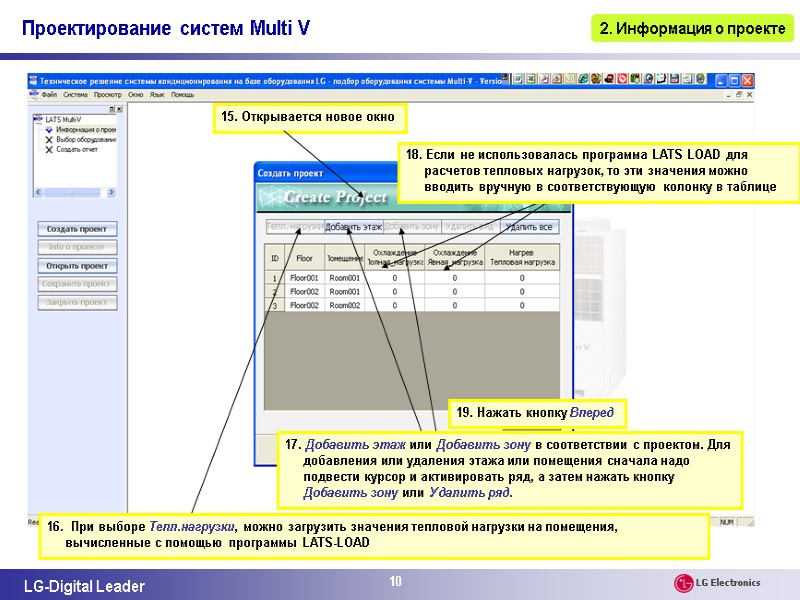
Task: Click the blue arrow icon beside Информация о проекте
Action: (48, 130)
